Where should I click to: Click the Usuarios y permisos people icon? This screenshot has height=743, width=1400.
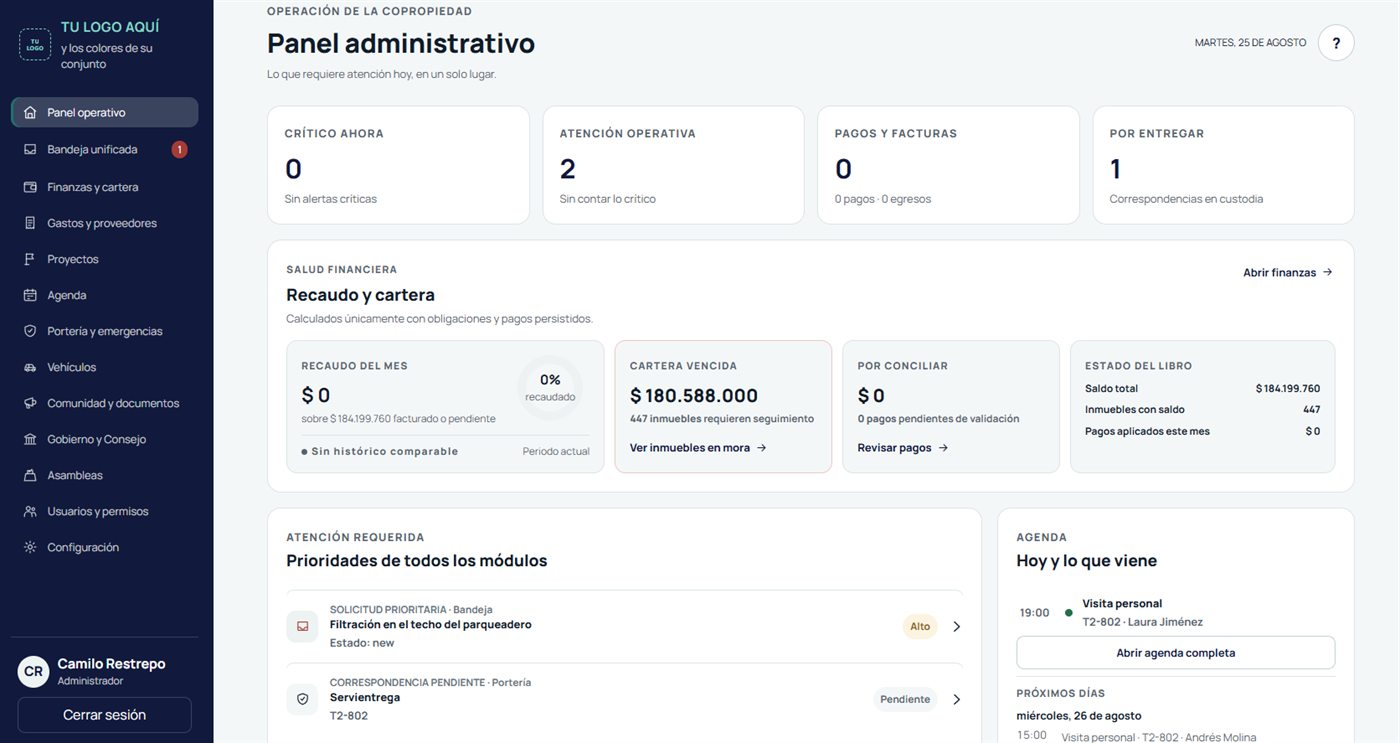click(x=30, y=511)
